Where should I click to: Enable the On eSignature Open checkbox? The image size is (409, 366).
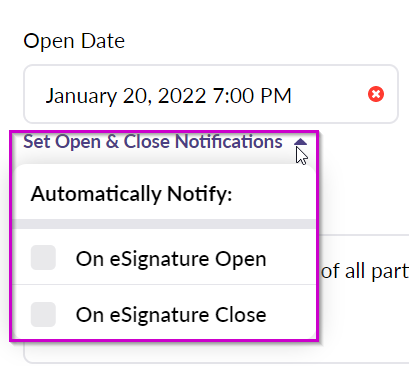pos(43,257)
